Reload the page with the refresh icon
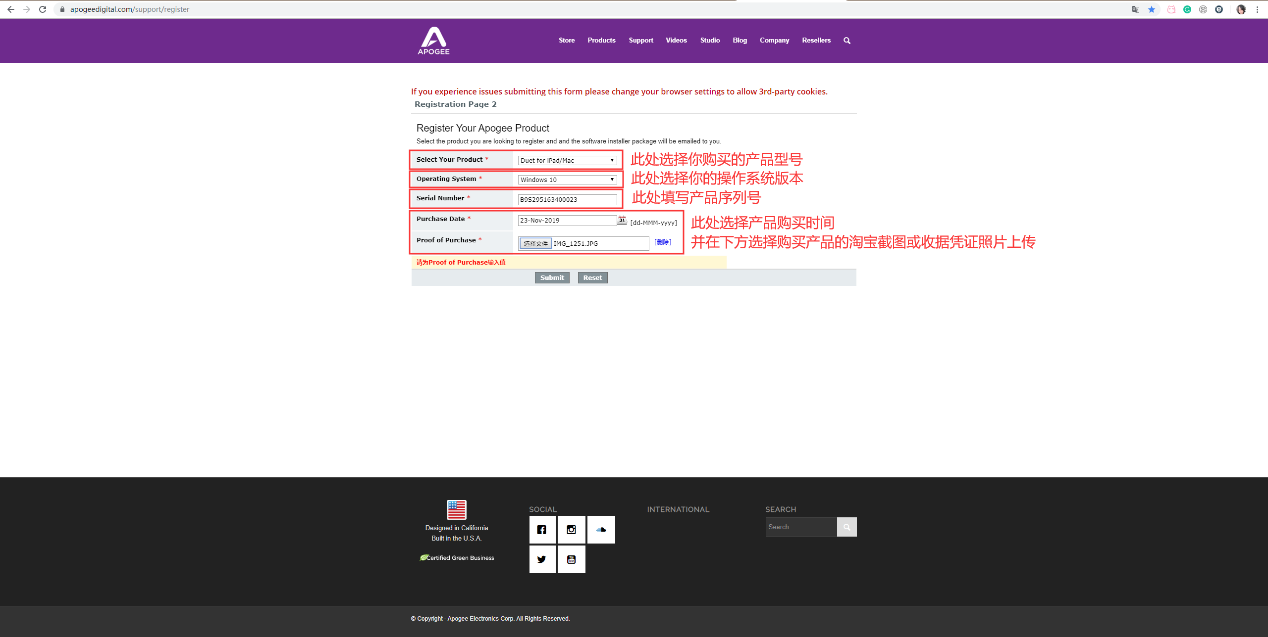 (x=42, y=9)
